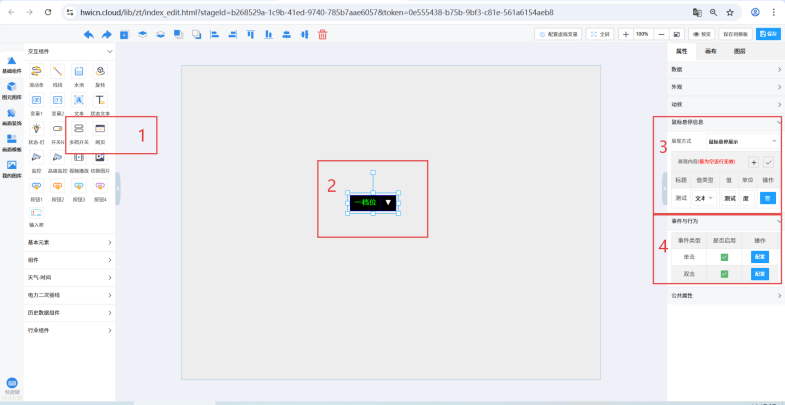Expand the 外观 properties section
Image resolution: width=785 pixels, height=405 pixels.
point(726,86)
